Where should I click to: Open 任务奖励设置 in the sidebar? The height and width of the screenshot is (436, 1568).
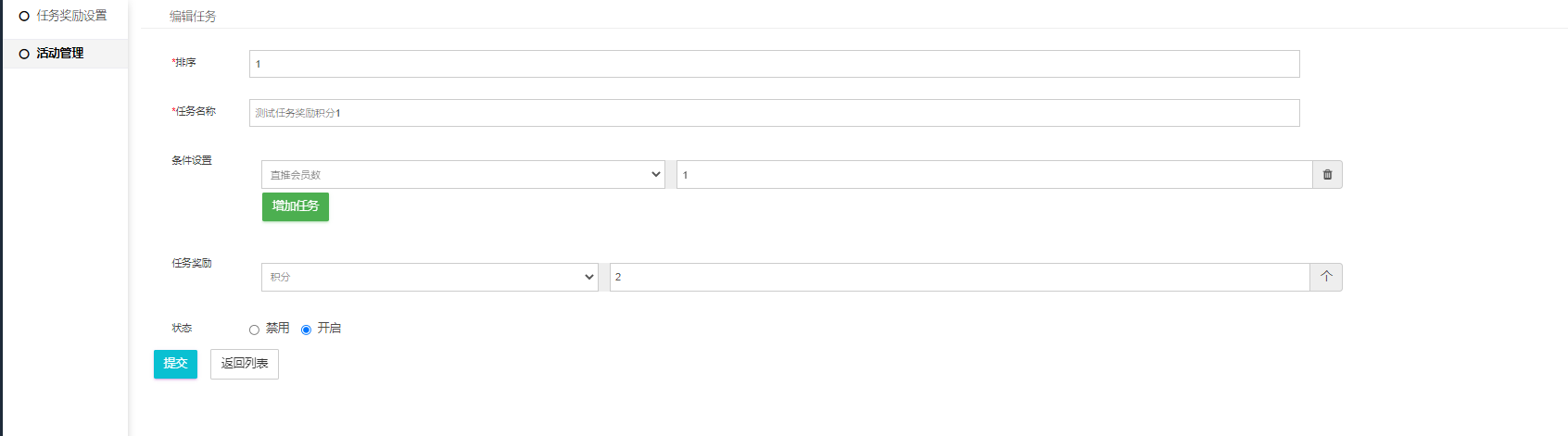[71, 16]
